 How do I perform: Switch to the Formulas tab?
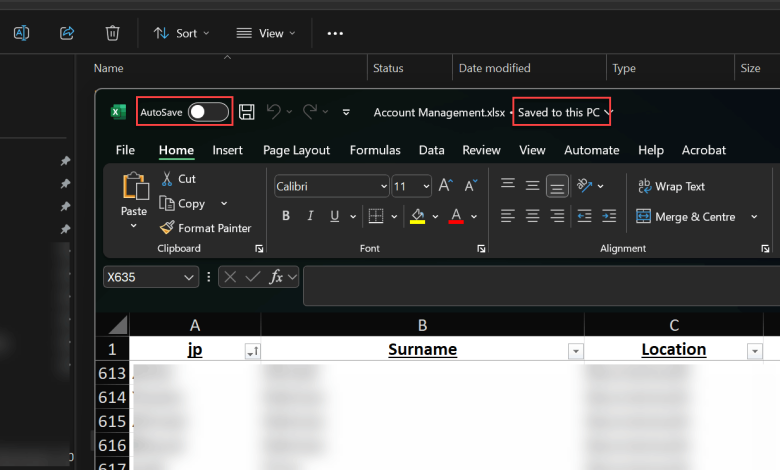375,150
